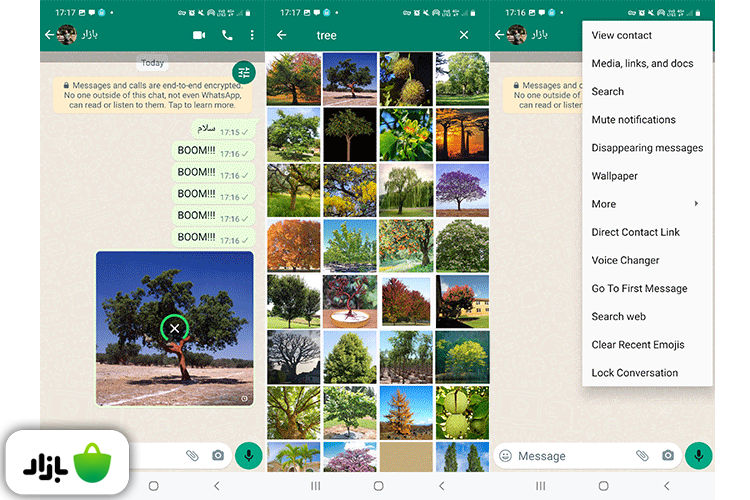Expand the More submenu arrow

696,204
